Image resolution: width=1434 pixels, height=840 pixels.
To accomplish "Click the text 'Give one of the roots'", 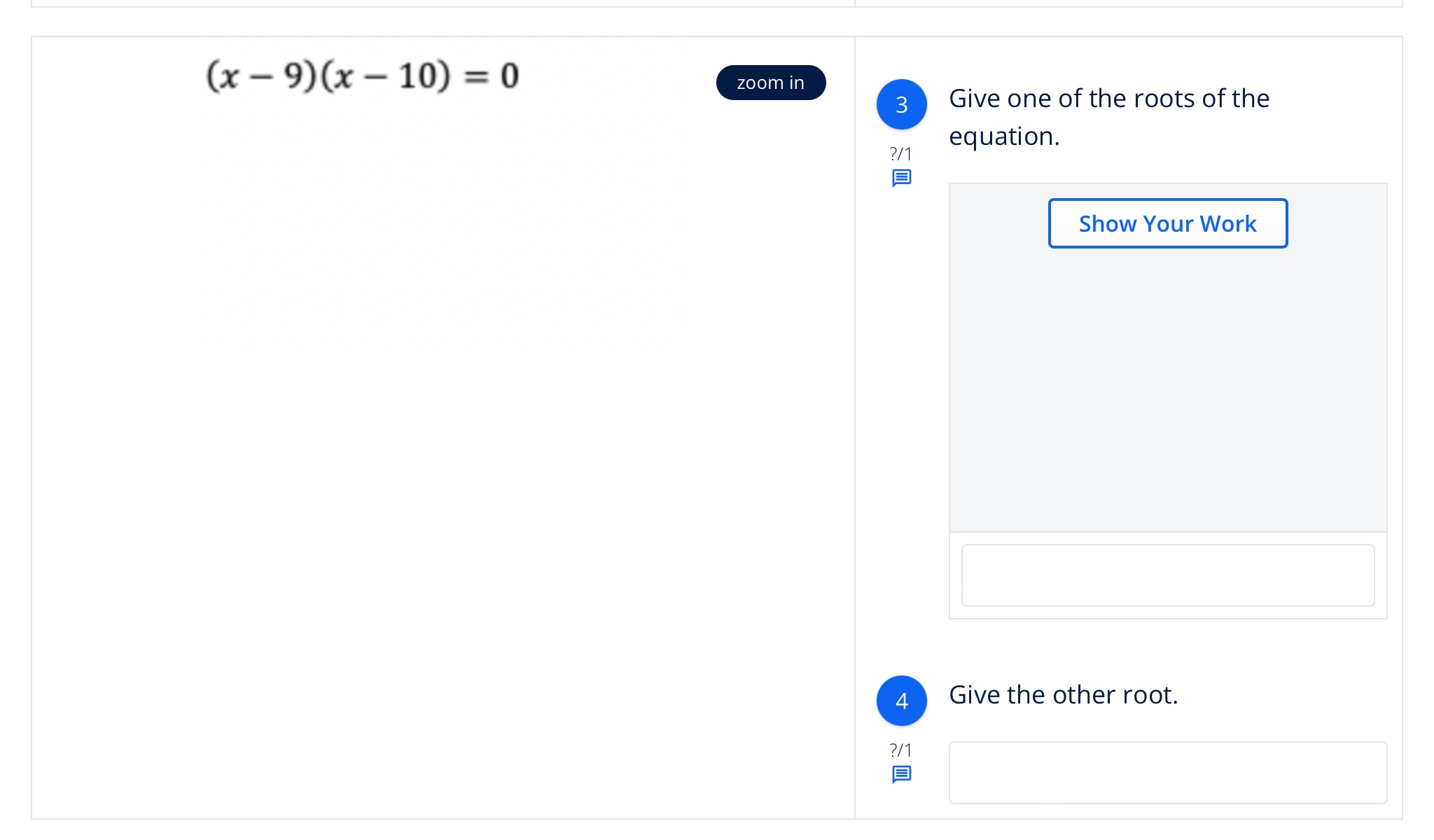I will (1108, 98).
